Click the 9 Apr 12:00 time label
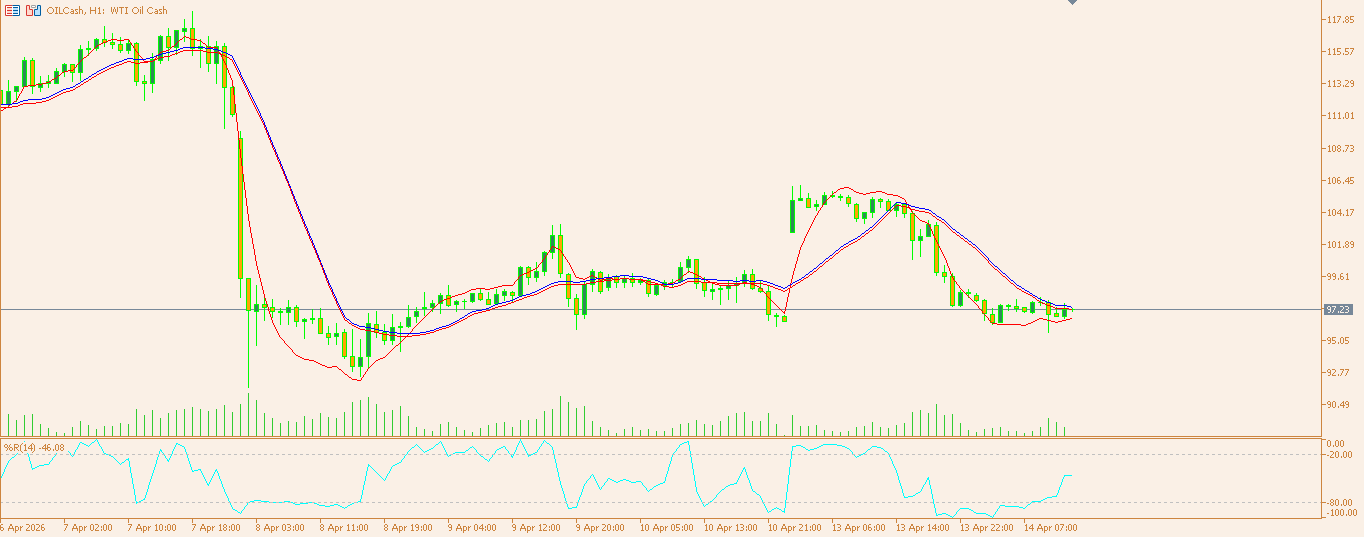1364x537 pixels. 535,527
